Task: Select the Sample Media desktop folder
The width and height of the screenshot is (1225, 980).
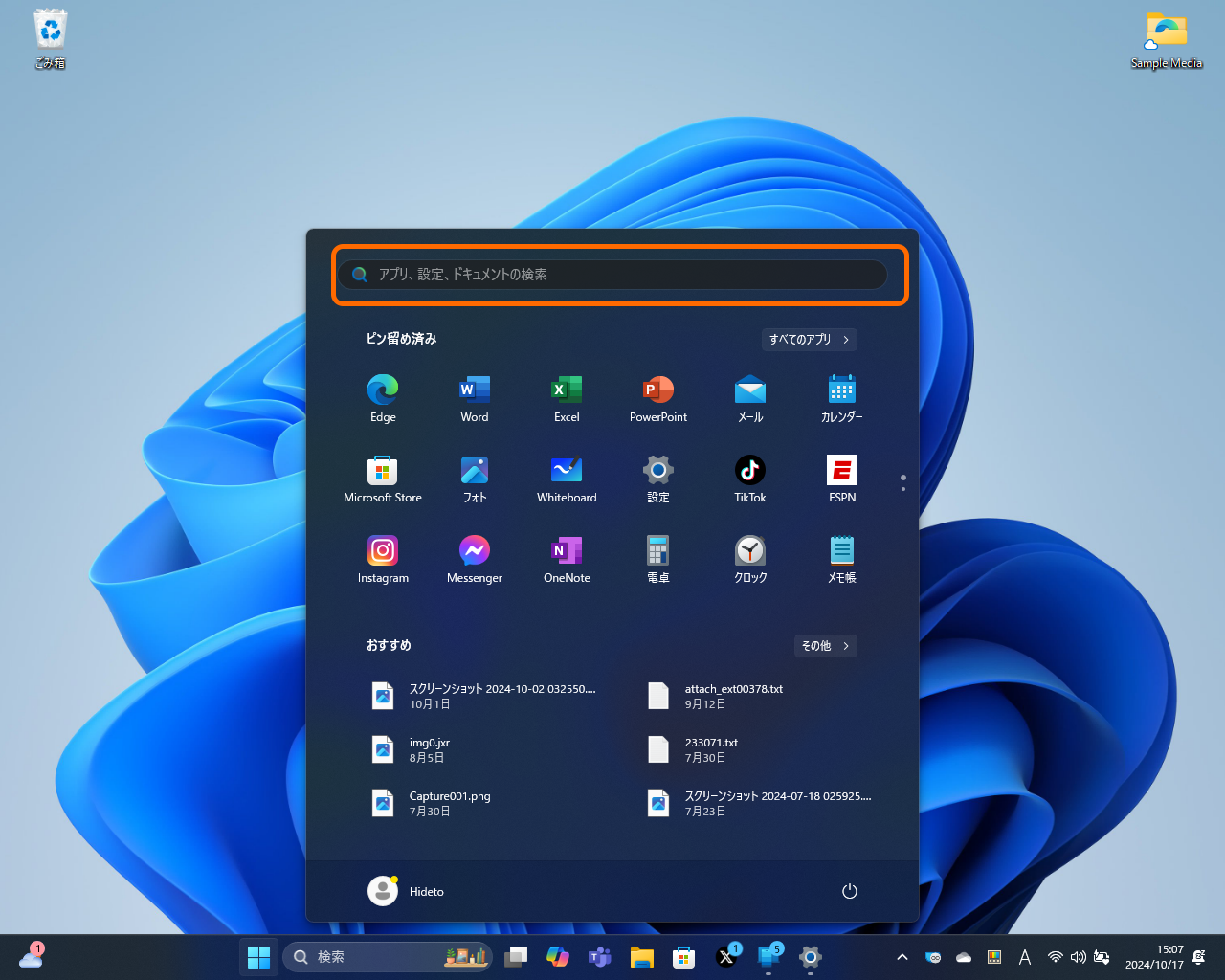Action: (1167, 39)
